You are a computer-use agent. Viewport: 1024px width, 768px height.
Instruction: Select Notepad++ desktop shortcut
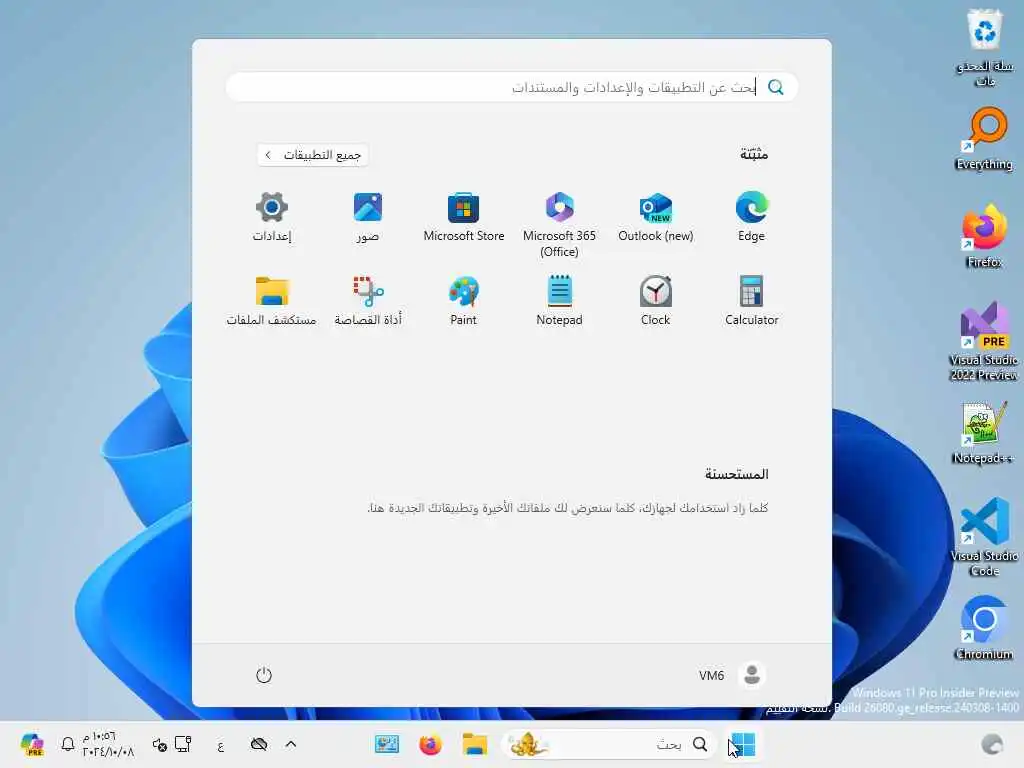984,433
